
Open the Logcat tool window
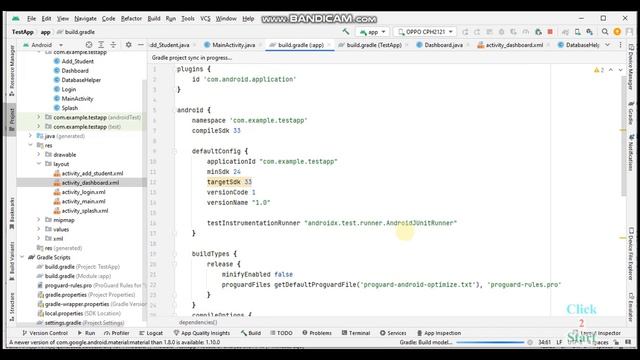[x=151, y=333]
